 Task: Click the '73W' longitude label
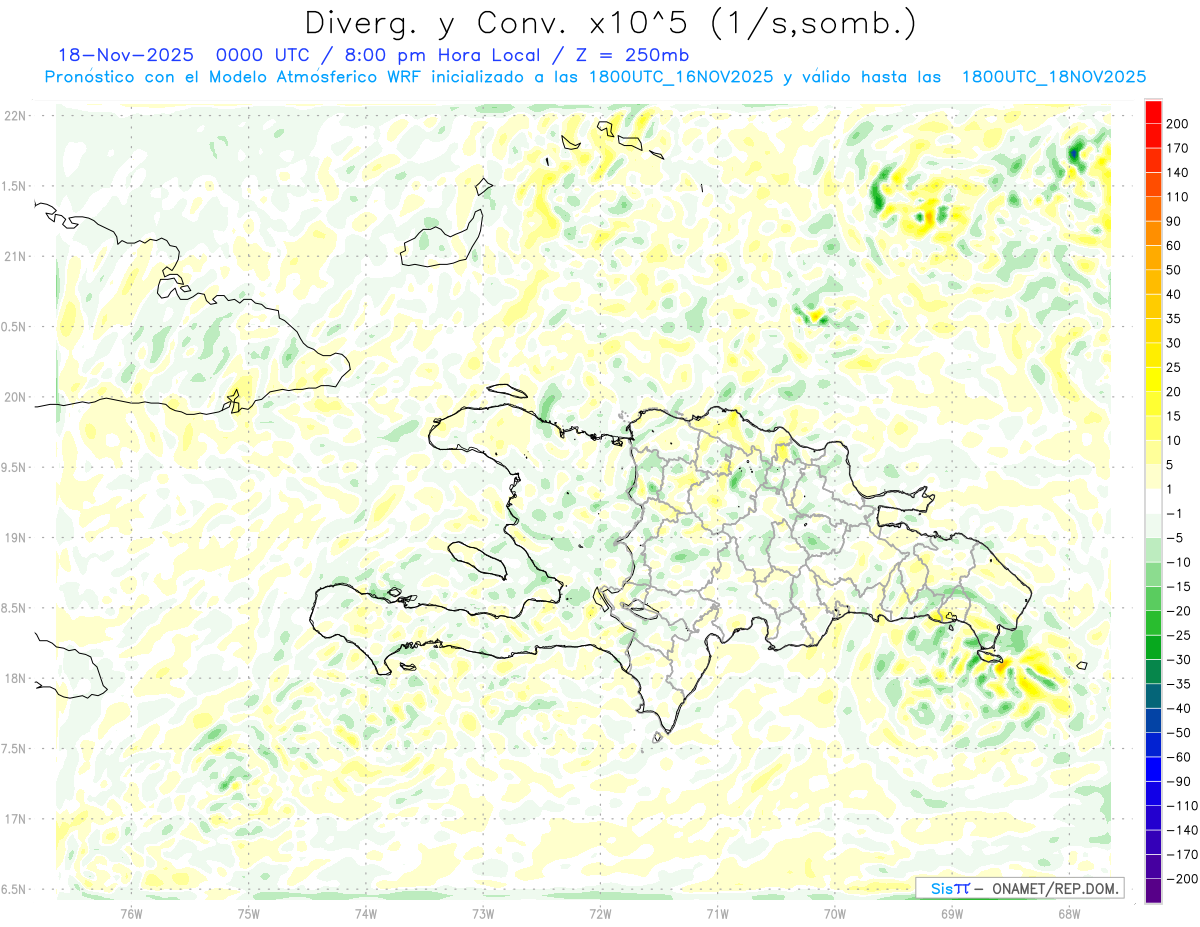[x=483, y=914]
